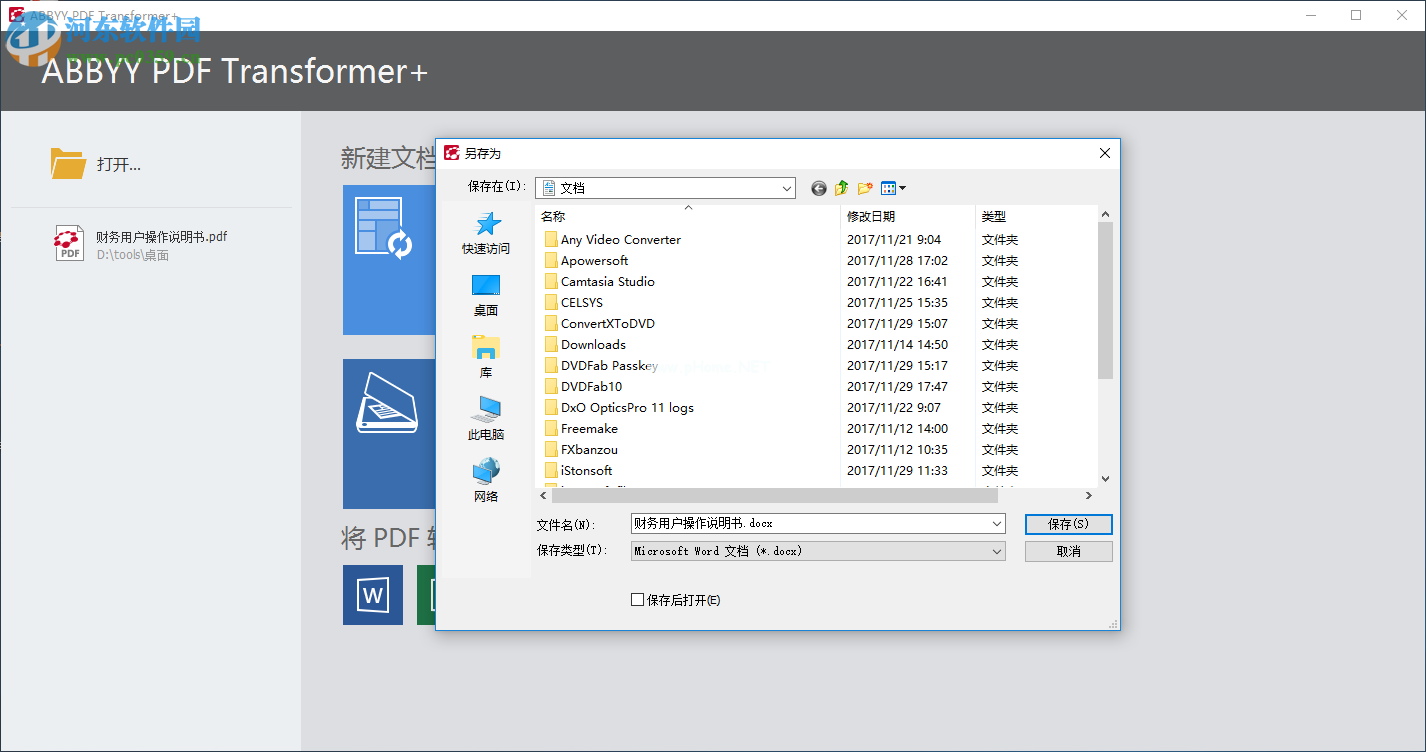Click date 2017/11/29 11:33 cell
Screen dimensions: 1426x752
coord(897,471)
